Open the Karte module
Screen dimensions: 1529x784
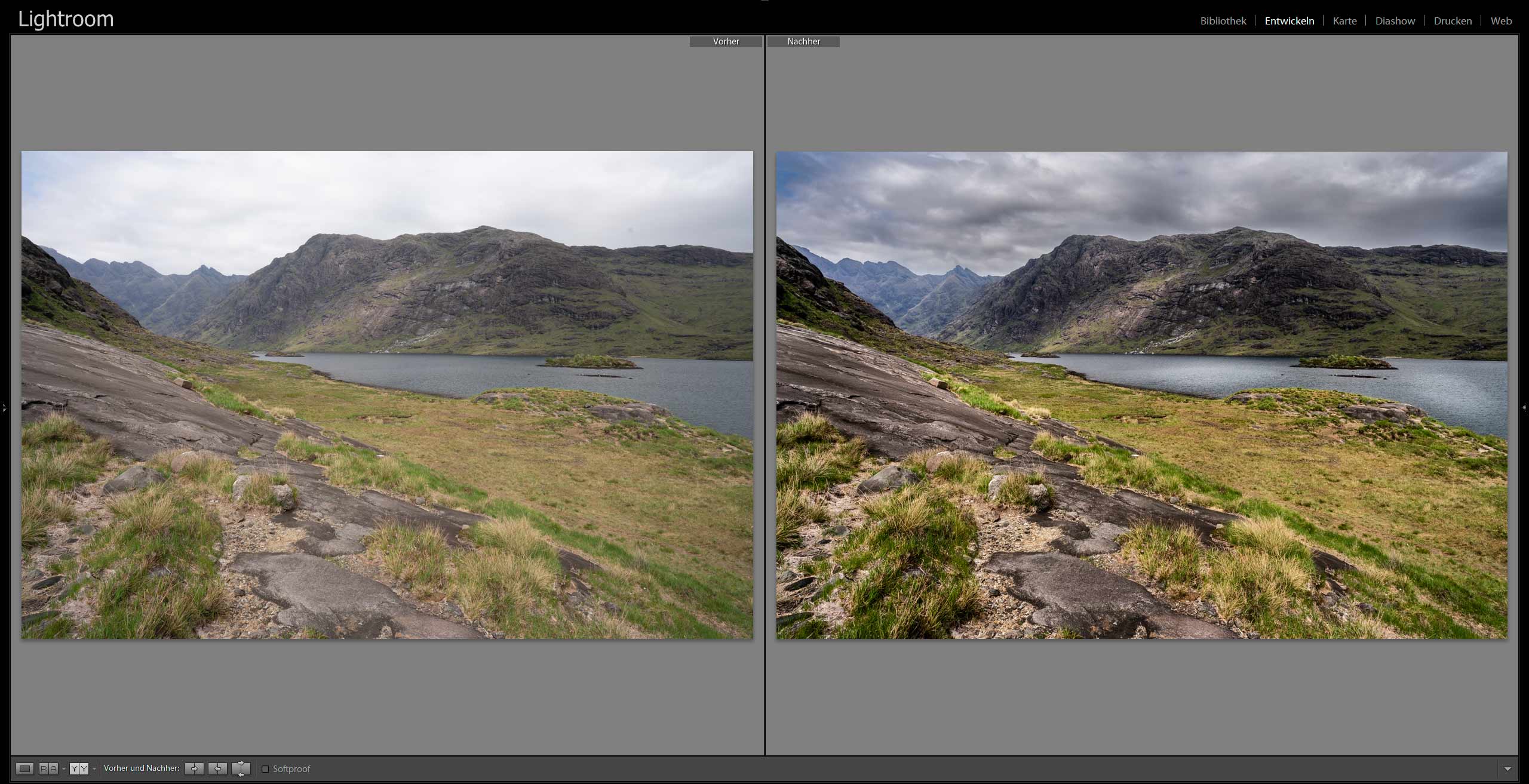click(1344, 21)
